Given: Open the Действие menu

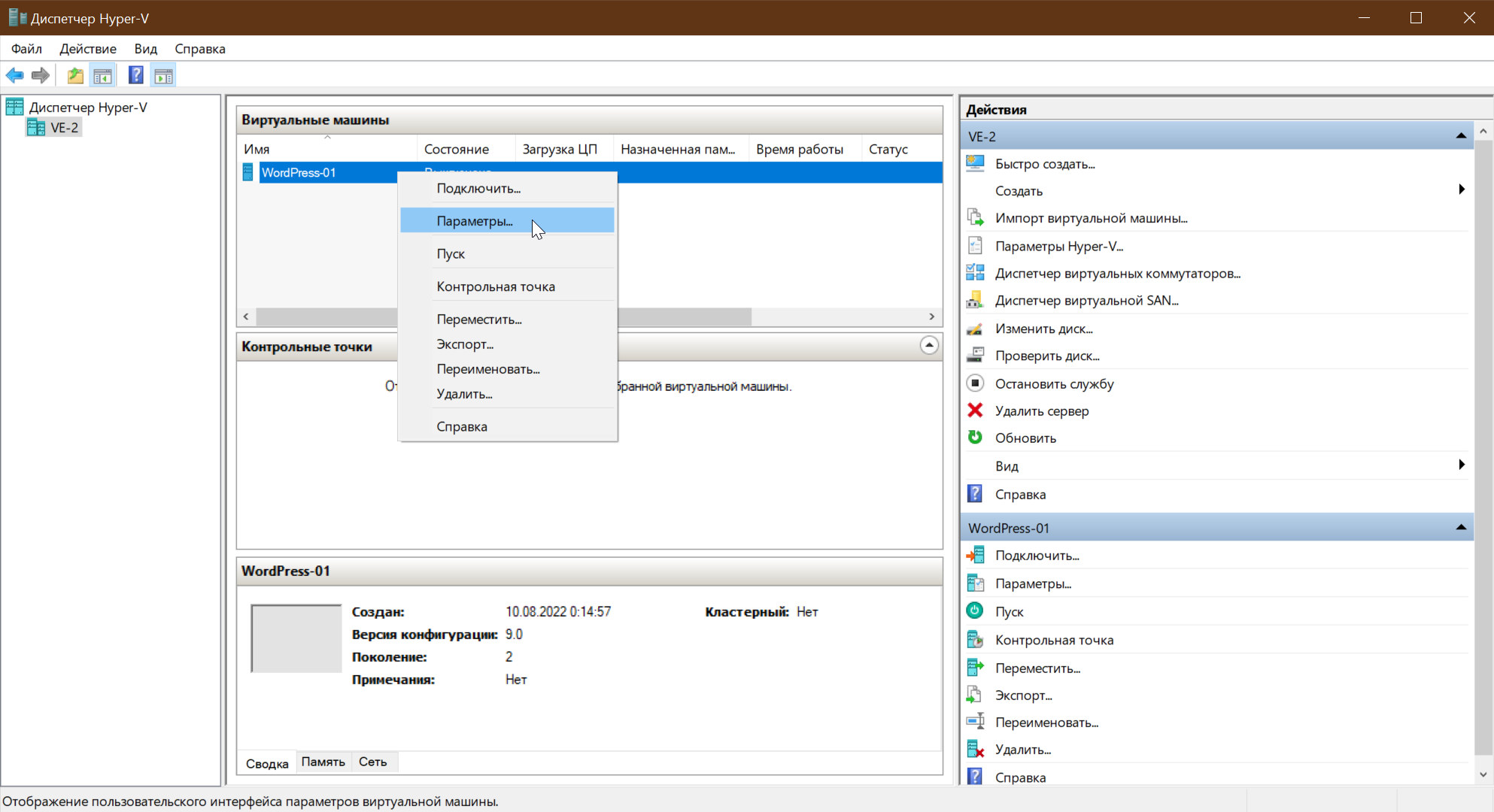Looking at the screenshot, I should (x=88, y=49).
